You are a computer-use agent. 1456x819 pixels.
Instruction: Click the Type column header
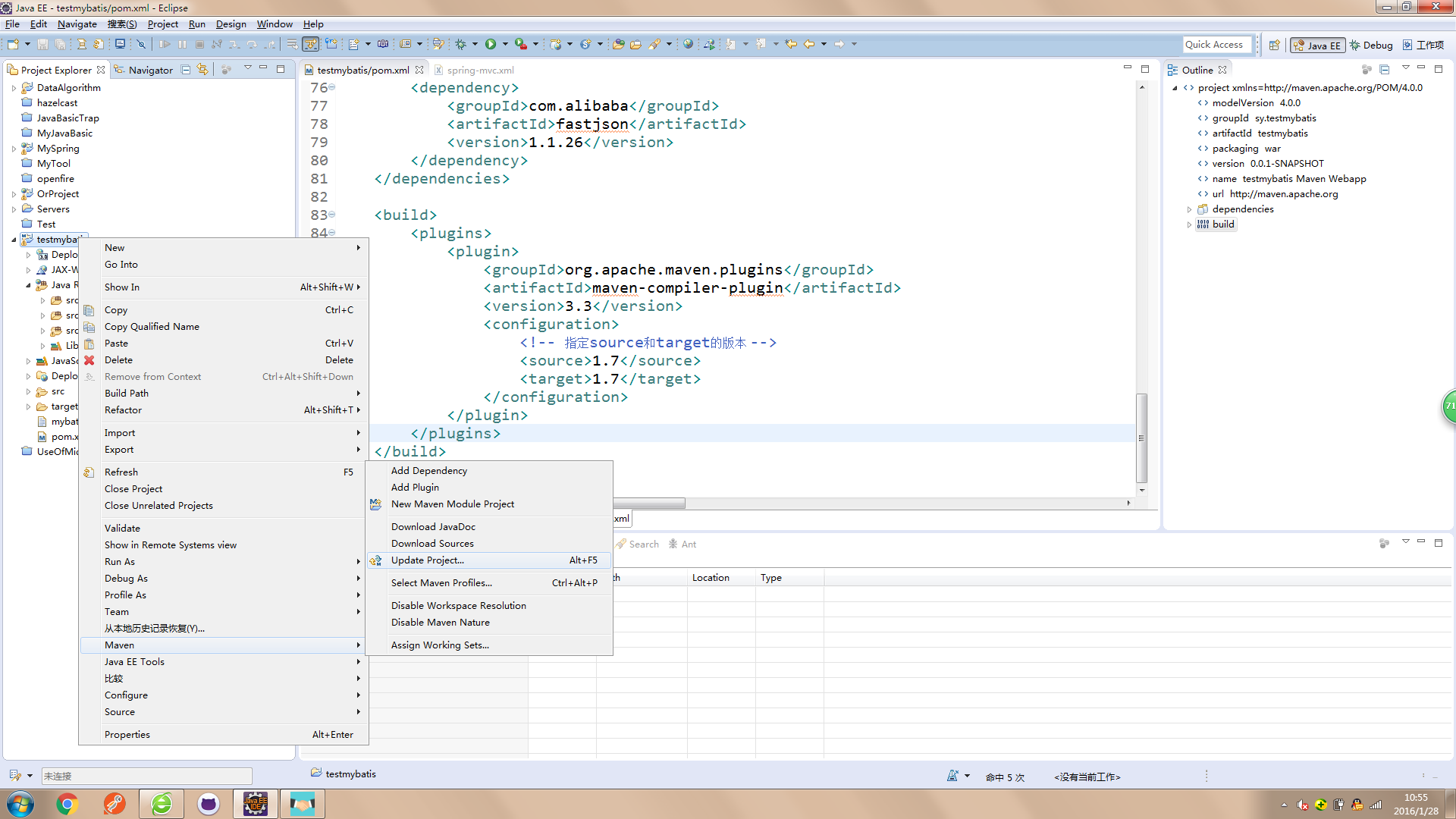click(x=789, y=578)
